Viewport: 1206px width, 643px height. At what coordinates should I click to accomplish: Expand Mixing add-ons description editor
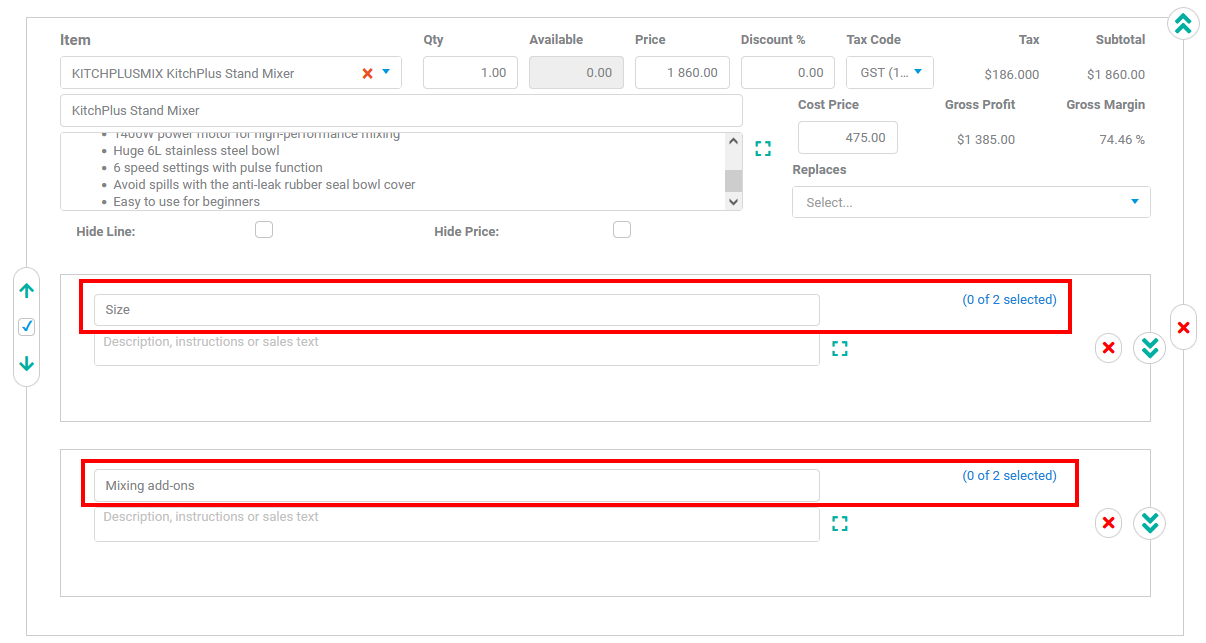[x=840, y=523]
